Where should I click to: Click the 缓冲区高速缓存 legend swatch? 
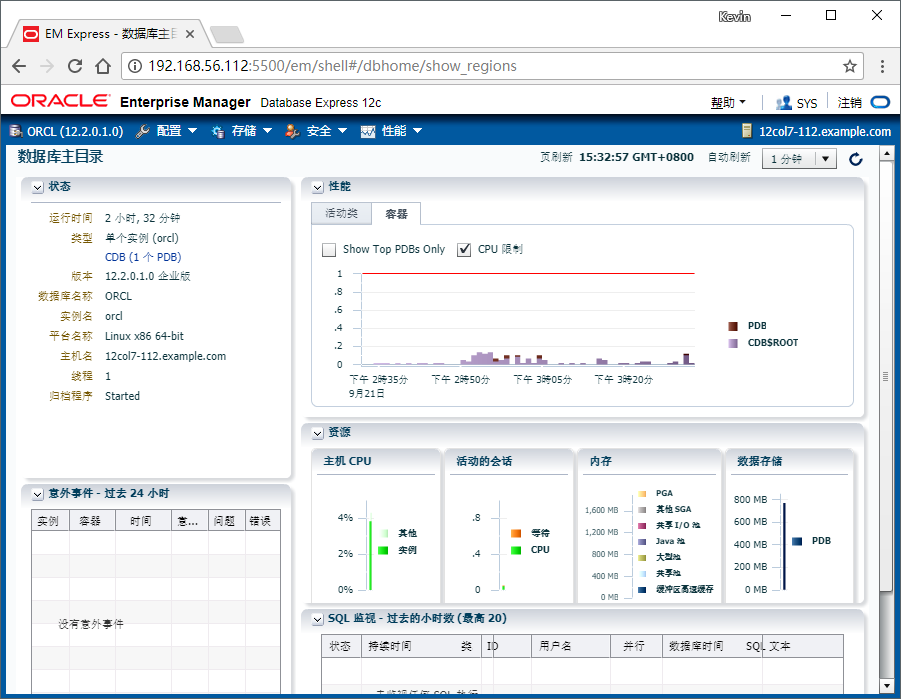point(642,590)
